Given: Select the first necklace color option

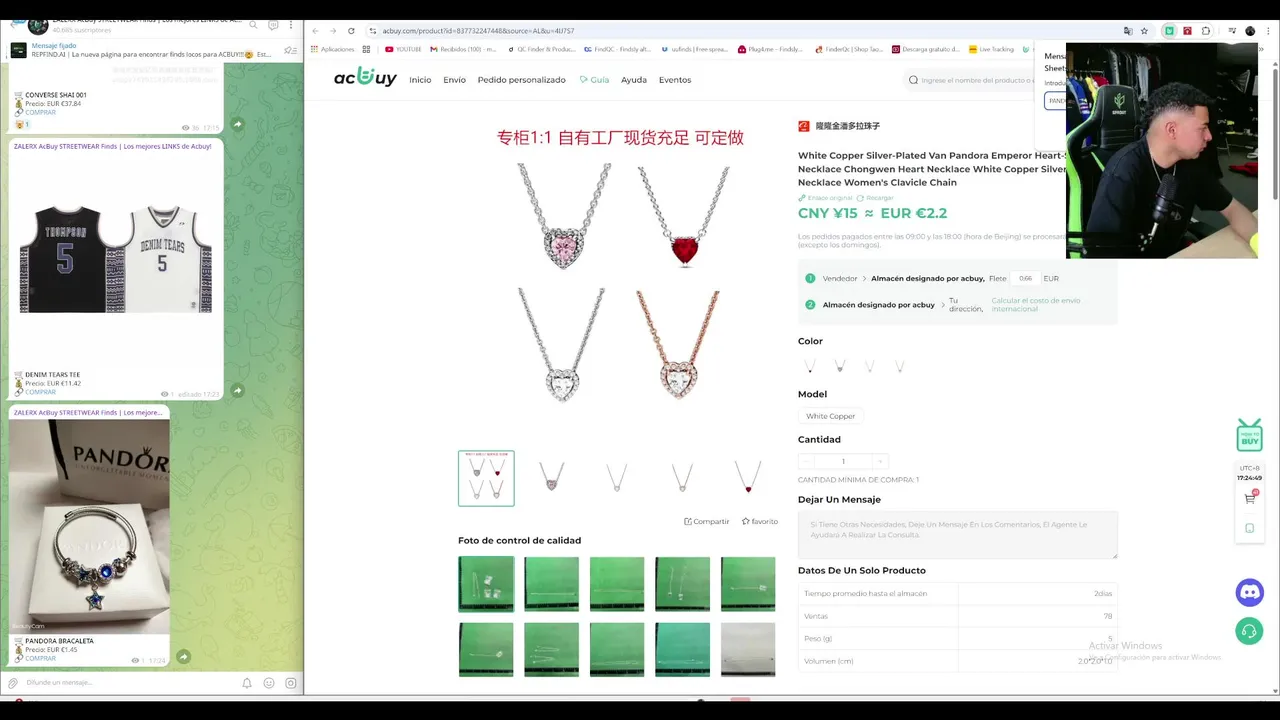Looking at the screenshot, I should [810, 367].
